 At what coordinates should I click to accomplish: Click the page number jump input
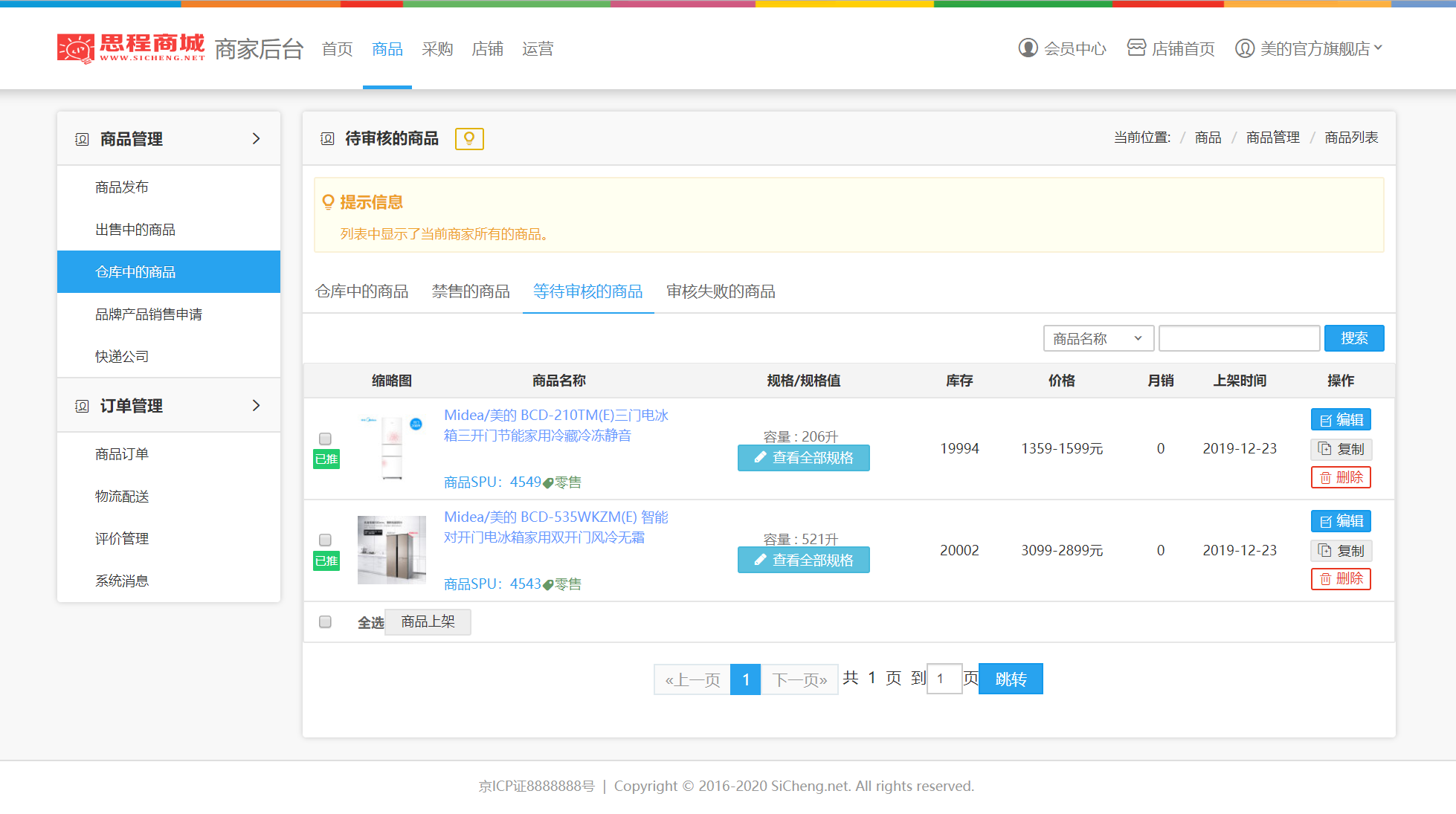click(x=944, y=679)
